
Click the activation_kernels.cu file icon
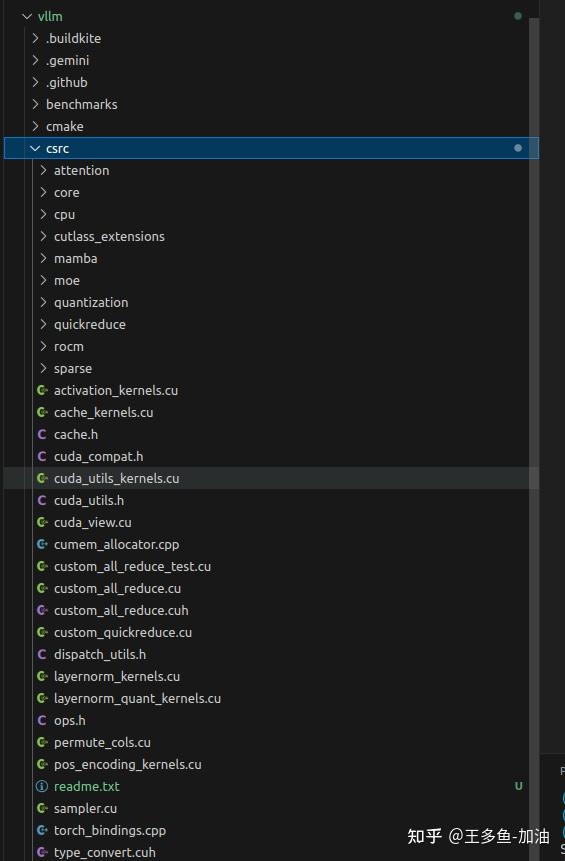click(x=42, y=390)
